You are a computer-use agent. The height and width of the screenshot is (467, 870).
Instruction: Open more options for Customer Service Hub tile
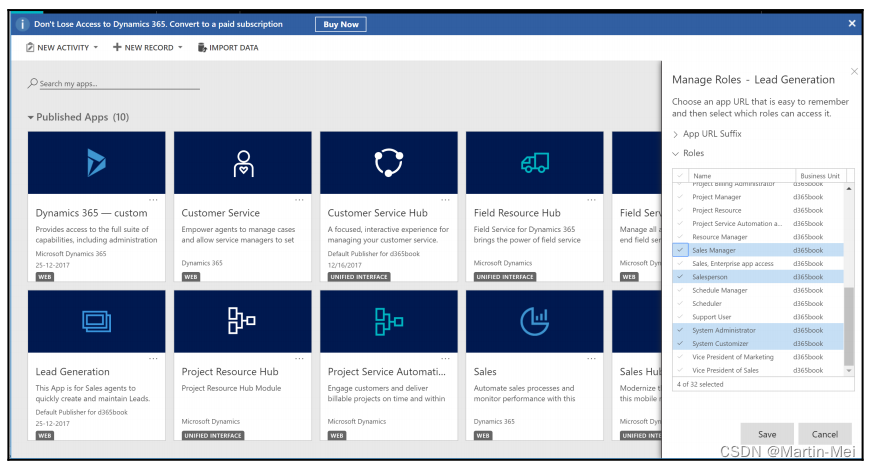(445, 200)
